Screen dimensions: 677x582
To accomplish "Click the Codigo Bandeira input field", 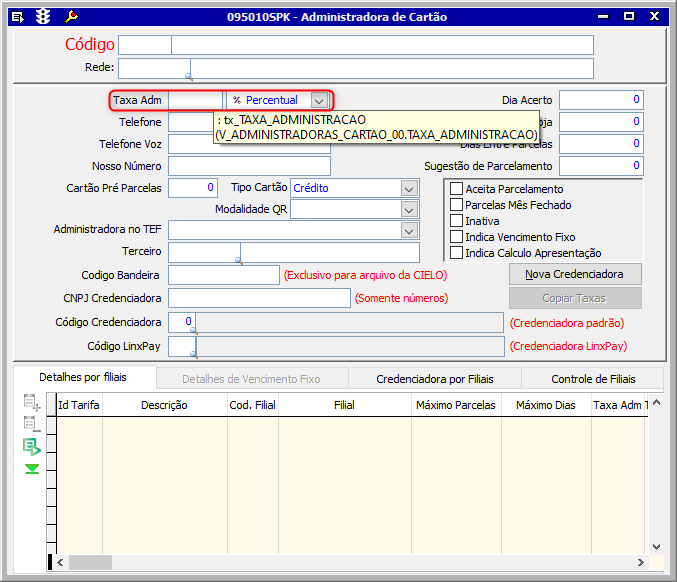I will [x=224, y=275].
